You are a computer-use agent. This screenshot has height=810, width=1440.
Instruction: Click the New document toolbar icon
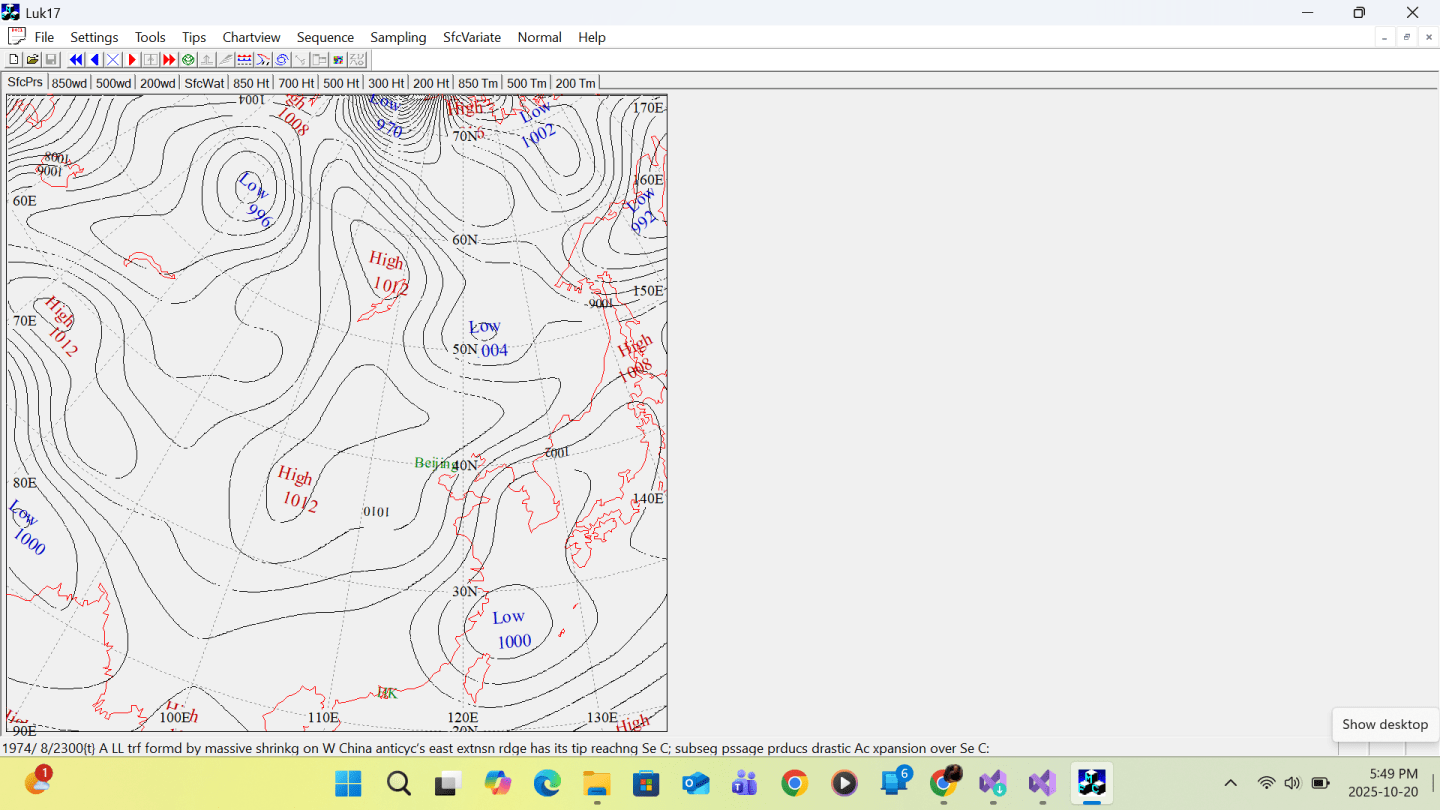(x=14, y=60)
